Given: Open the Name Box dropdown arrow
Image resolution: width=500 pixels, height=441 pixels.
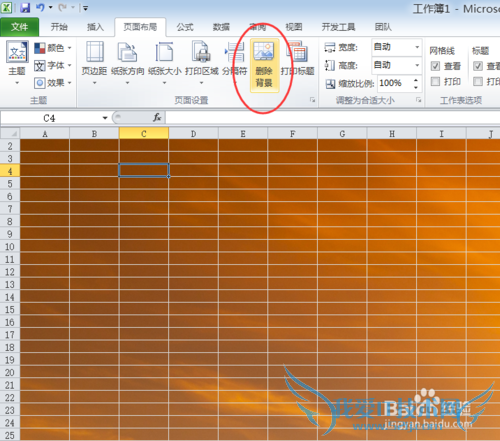Looking at the screenshot, I should [105, 118].
